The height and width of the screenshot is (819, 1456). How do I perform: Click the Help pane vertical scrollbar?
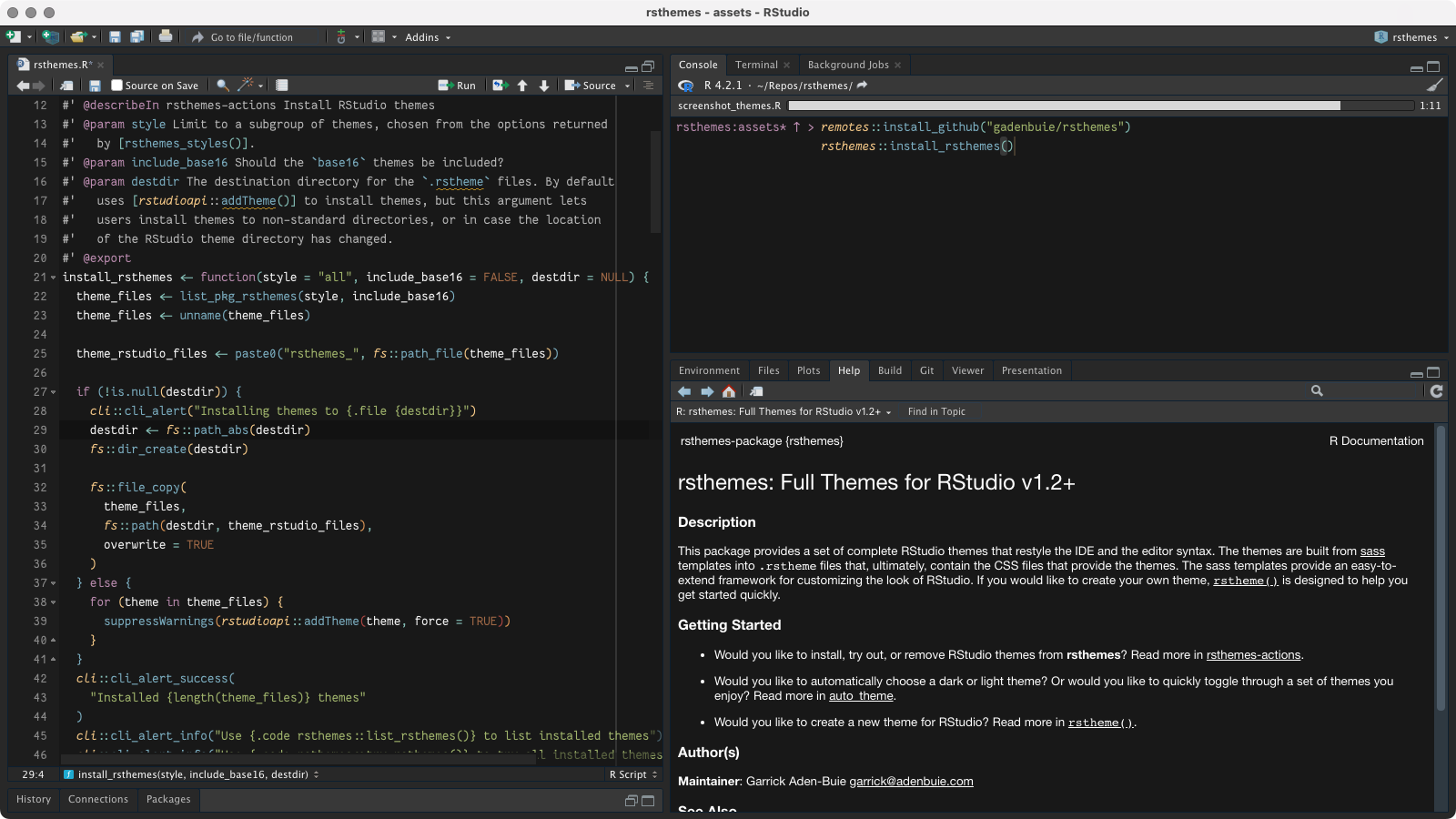pyautogui.click(x=1440, y=568)
